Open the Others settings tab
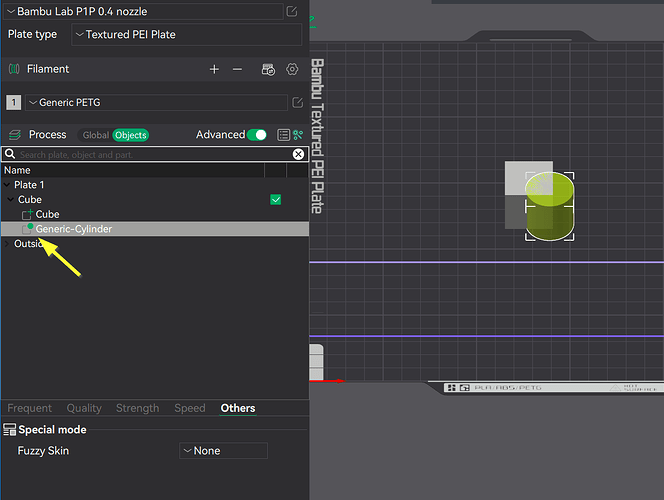 pyautogui.click(x=238, y=408)
